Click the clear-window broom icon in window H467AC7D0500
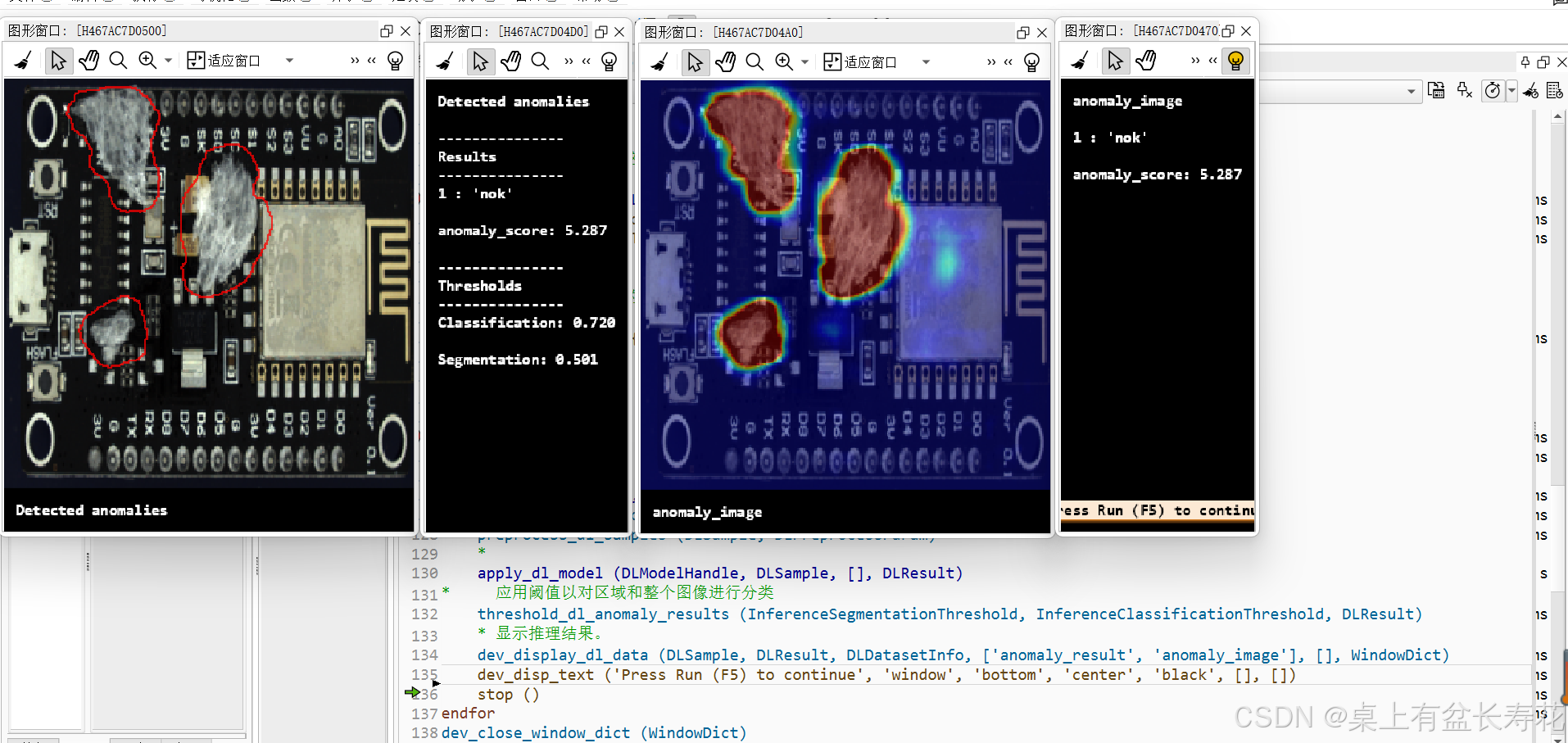The height and width of the screenshot is (743, 1568). [x=24, y=61]
